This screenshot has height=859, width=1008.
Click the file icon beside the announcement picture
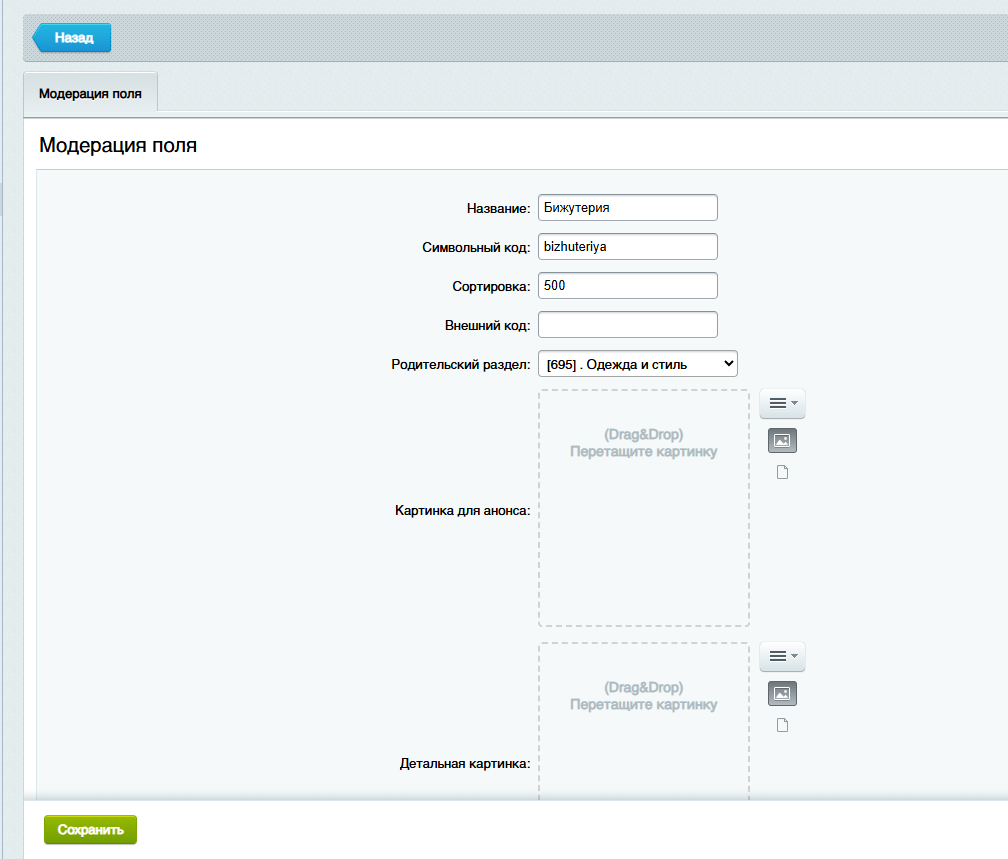click(x=782, y=472)
